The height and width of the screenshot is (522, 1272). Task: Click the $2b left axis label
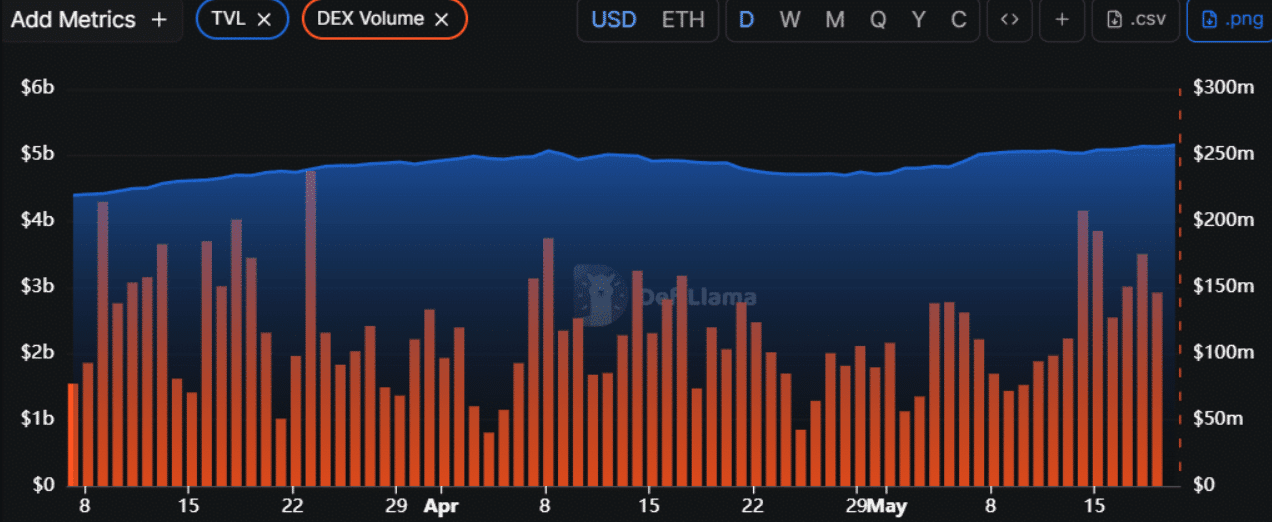[38, 353]
